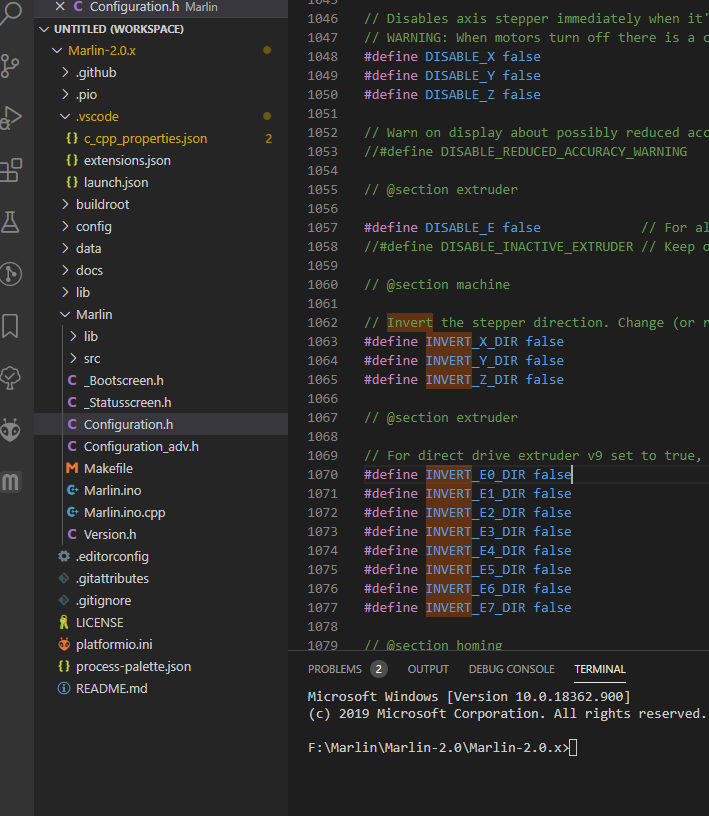
Task: Open the Marlin 'm' activity icon
Action: (10, 482)
